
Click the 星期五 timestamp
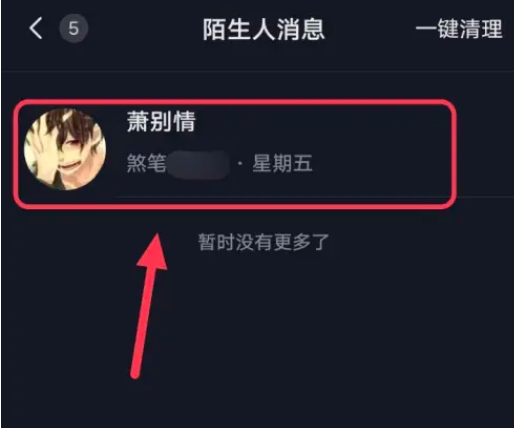282,163
